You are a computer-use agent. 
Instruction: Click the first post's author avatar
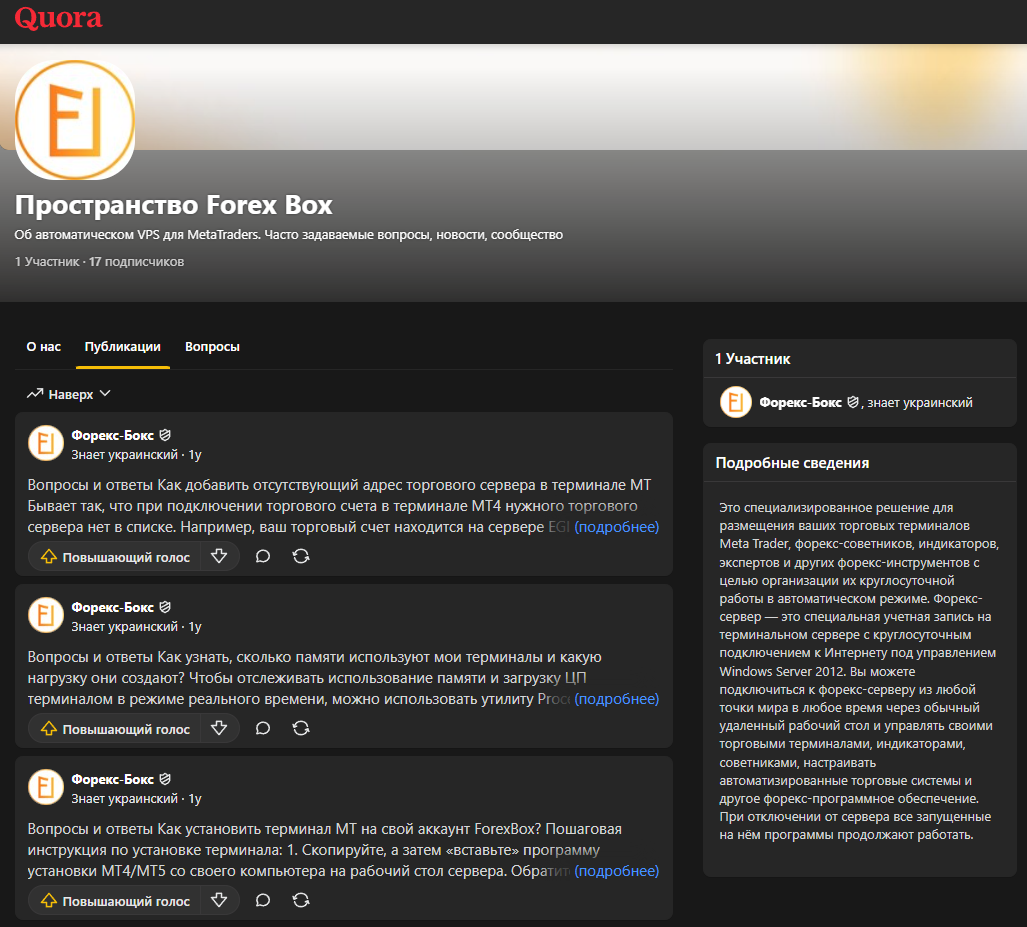tap(46, 444)
